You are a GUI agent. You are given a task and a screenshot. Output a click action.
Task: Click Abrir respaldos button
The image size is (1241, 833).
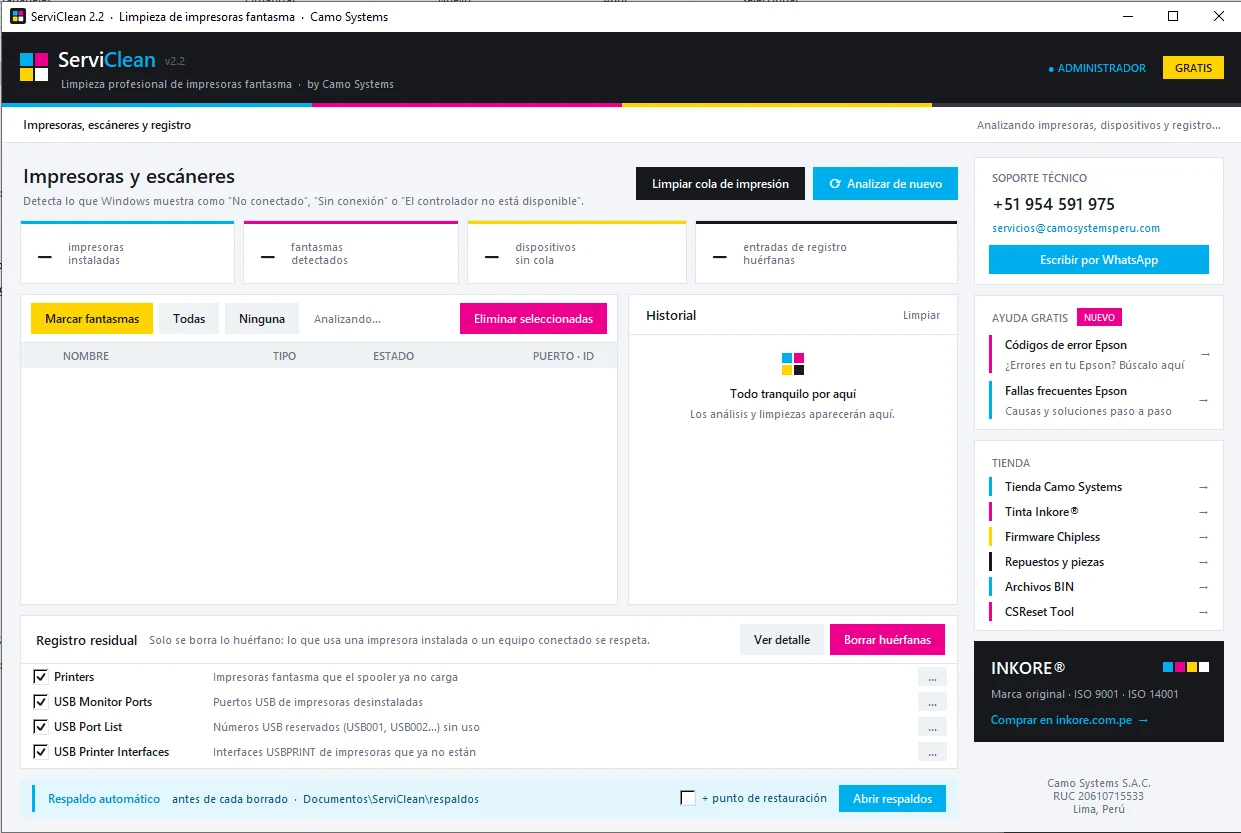pyautogui.click(x=892, y=798)
